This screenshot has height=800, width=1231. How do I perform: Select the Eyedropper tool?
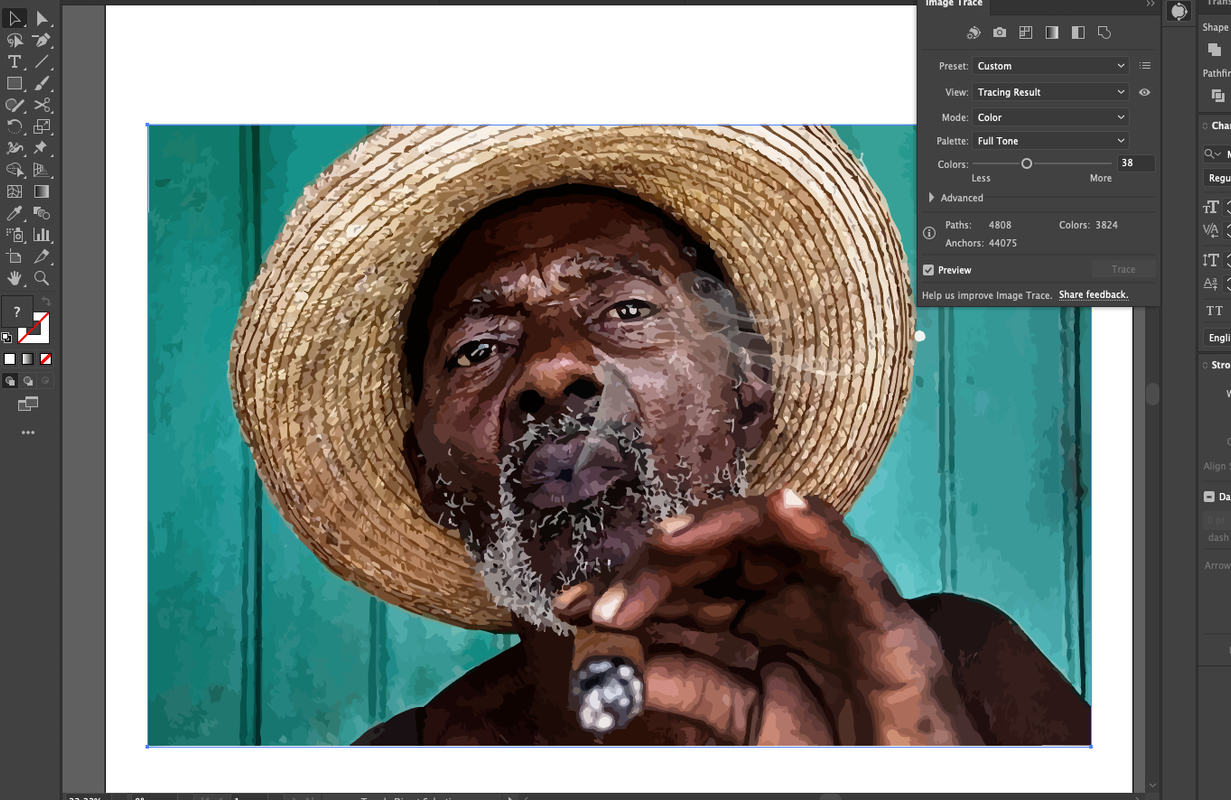15,213
